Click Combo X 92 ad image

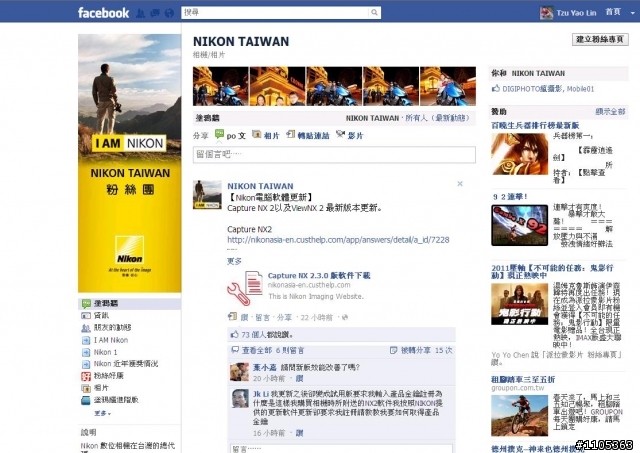(x=519, y=225)
